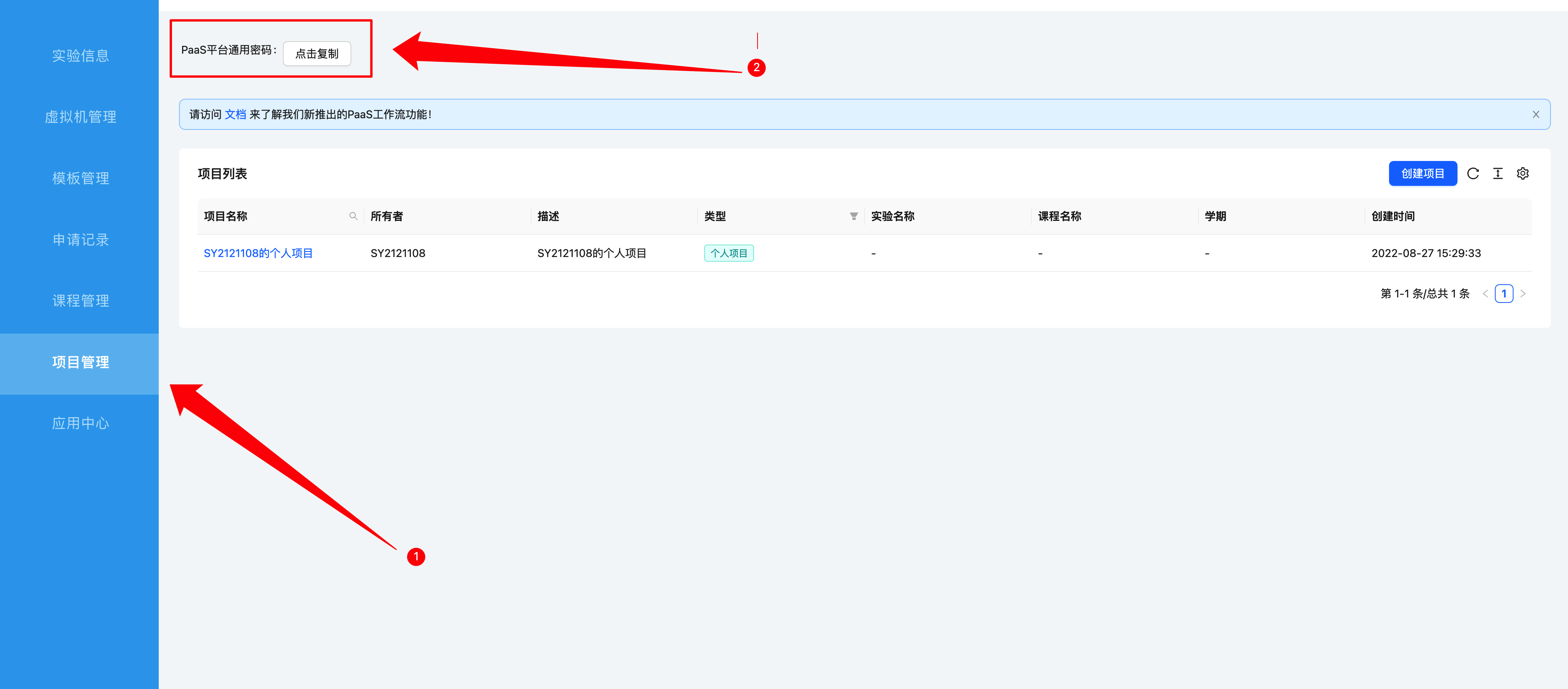
Task: Select page 1 in pagination
Action: 1503,294
